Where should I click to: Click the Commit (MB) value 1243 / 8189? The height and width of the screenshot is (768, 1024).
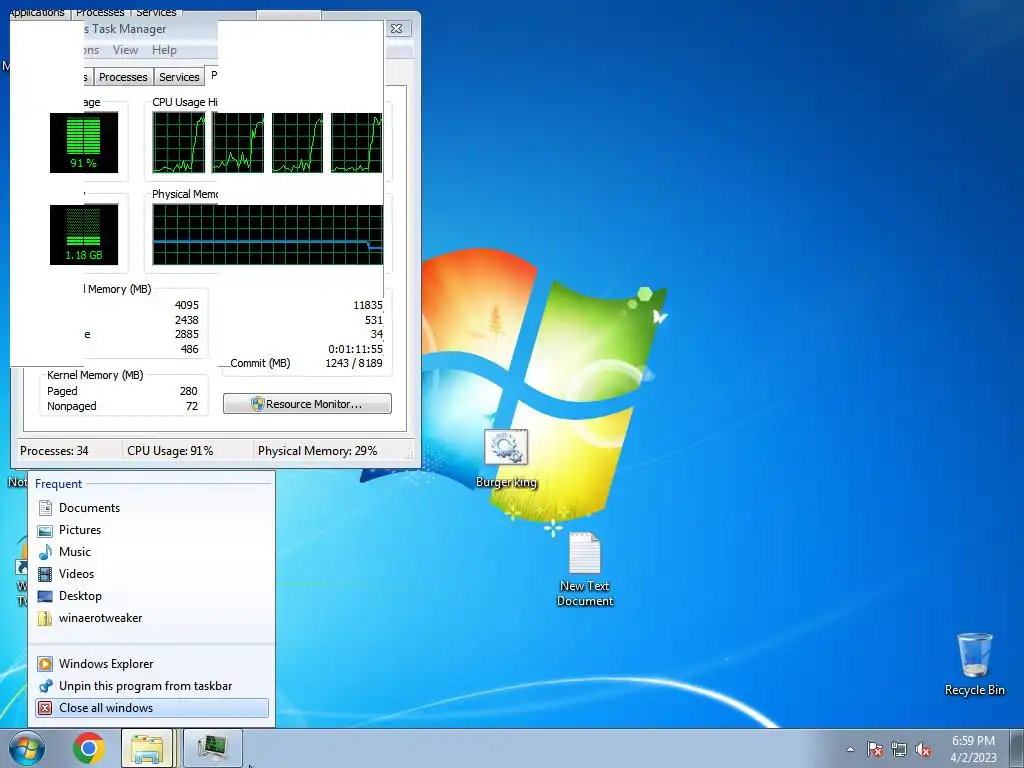[x=354, y=363]
